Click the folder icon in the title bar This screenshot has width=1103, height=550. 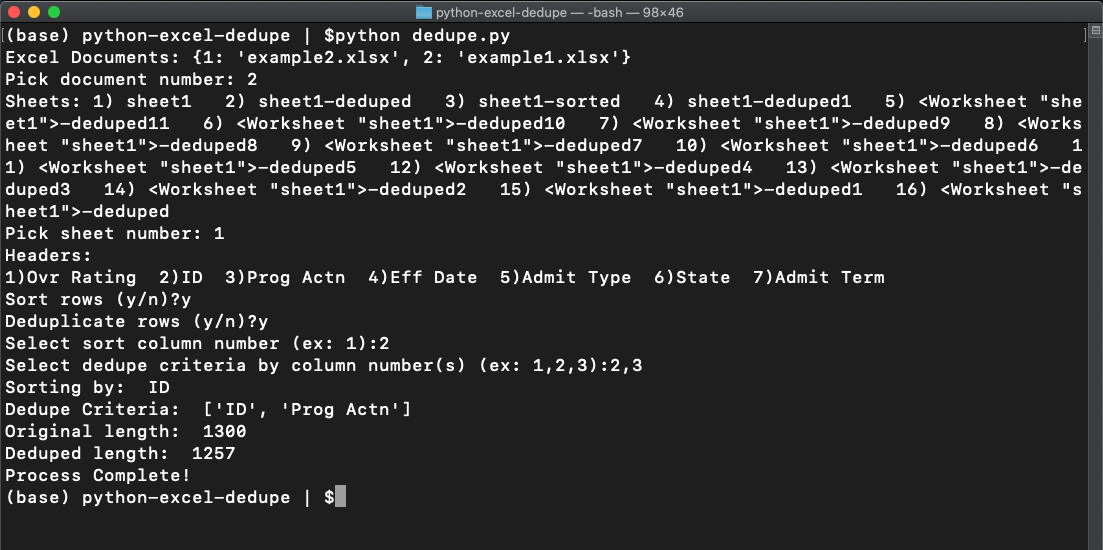[424, 12]
